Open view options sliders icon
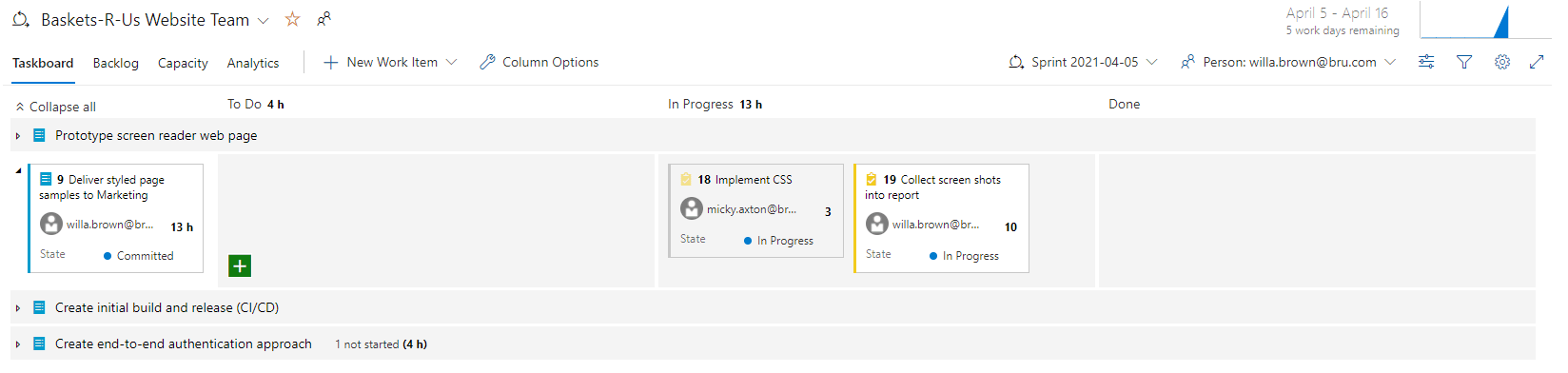The width and height of the screenshot is (1568, 373). click(x=1426, y=62)
